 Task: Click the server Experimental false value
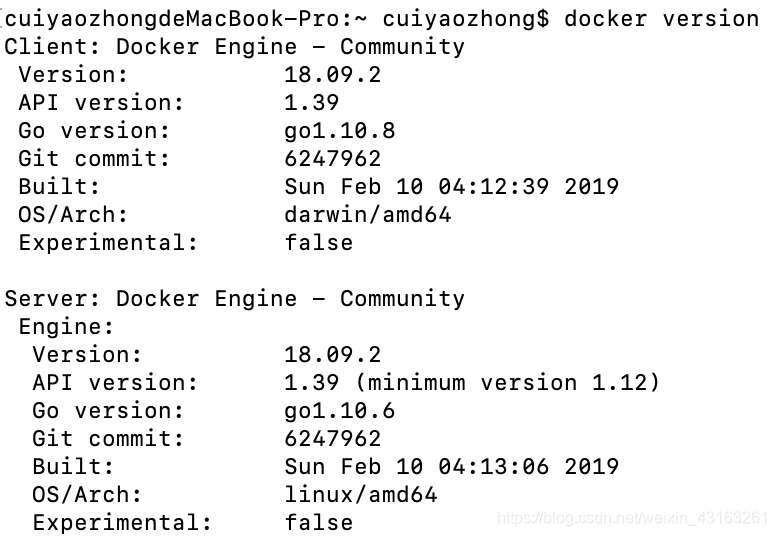pos(319,523)
